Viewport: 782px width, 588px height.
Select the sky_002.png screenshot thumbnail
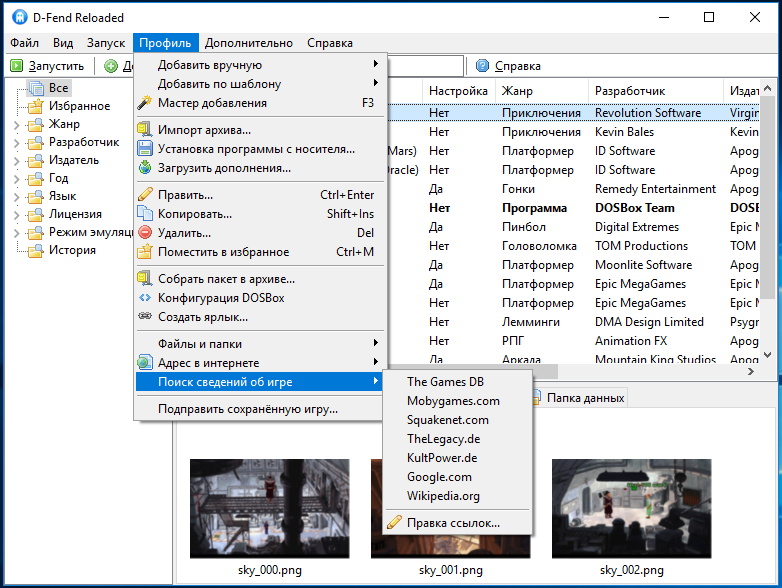[x=631, y=508]
